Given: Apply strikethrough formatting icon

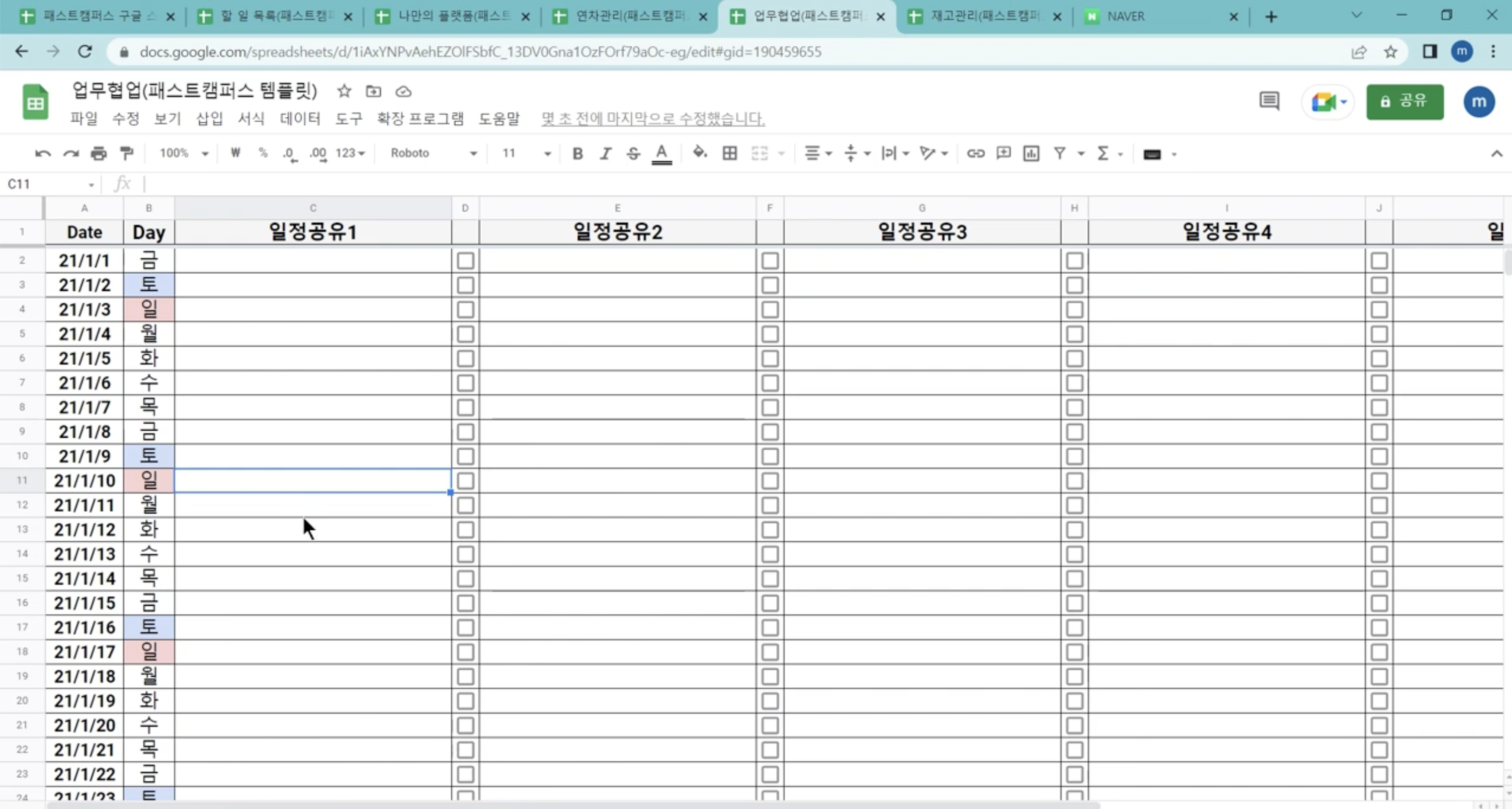Looking at the screenshot, I should (x=633, y=153).
